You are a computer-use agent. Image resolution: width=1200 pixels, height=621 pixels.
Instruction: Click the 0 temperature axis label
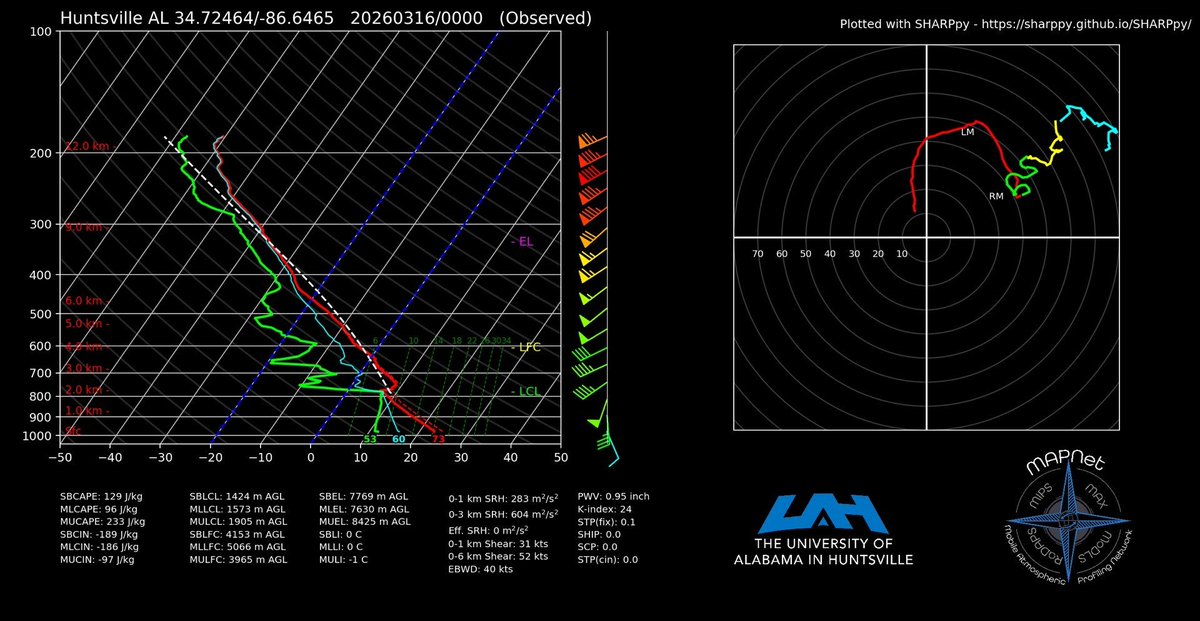point(311,459)
